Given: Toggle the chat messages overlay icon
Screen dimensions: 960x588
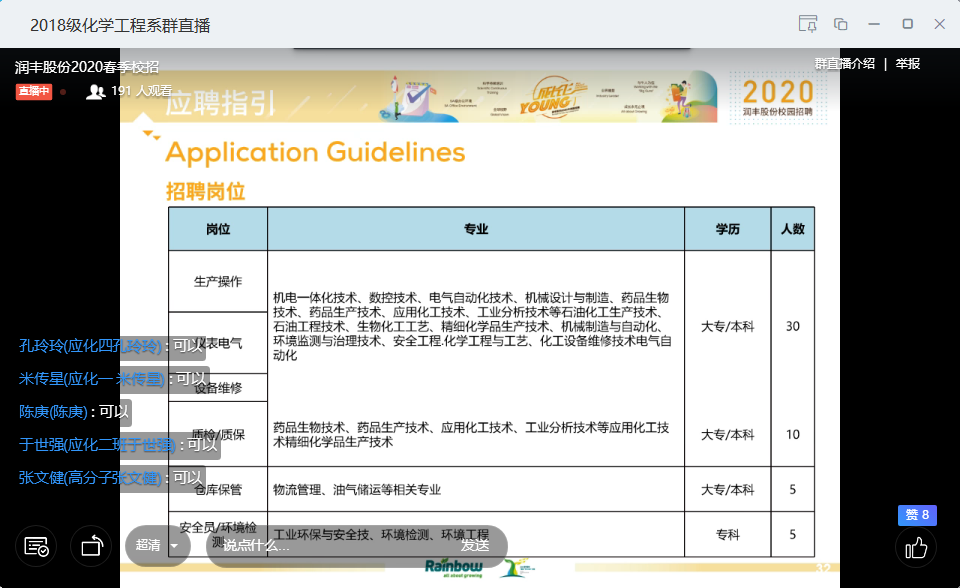Looking at the screenshot, I should coord(37,546).
